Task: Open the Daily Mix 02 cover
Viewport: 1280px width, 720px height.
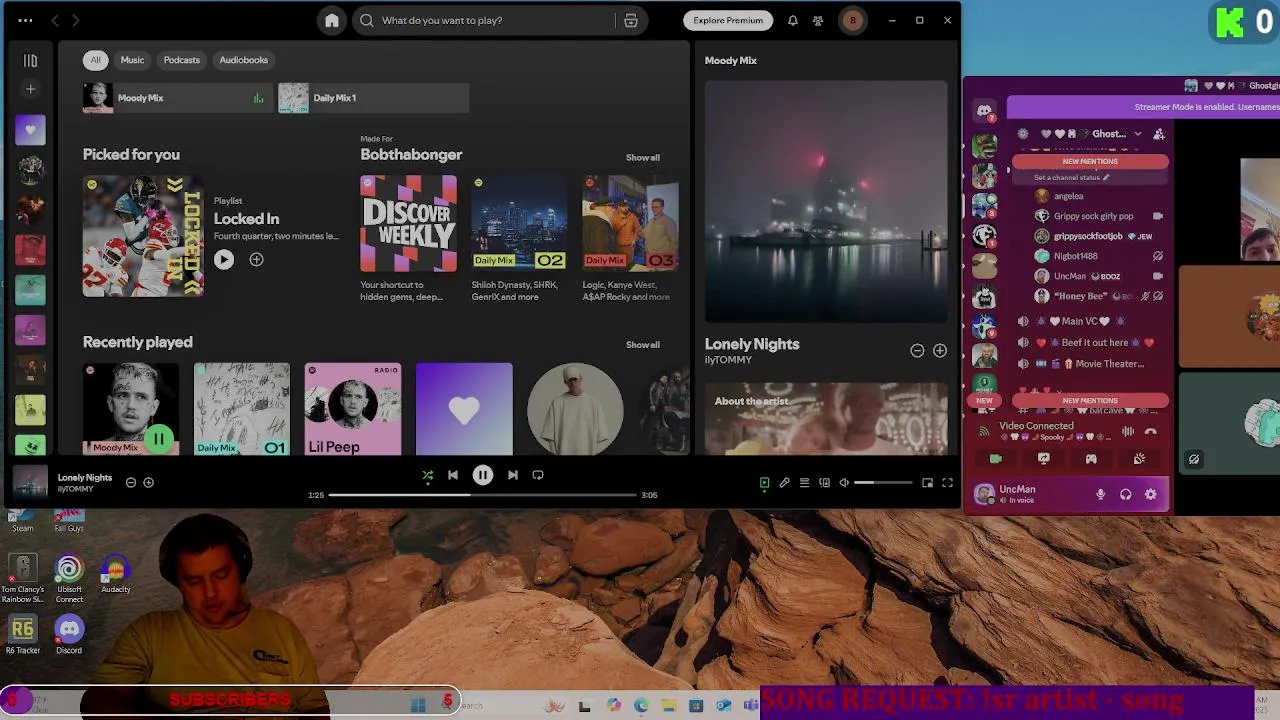Action: click(x=519, y=224)
